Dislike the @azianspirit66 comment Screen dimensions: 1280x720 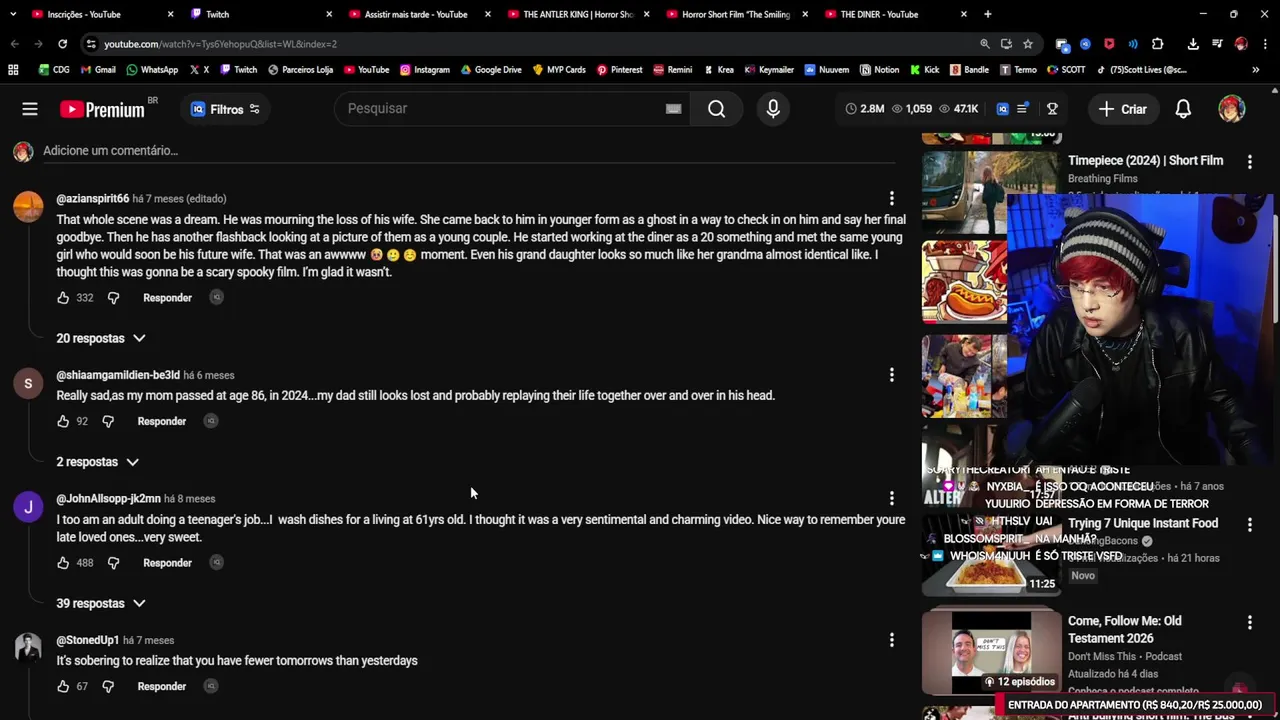pyautogui.click(x=113, y=298)
